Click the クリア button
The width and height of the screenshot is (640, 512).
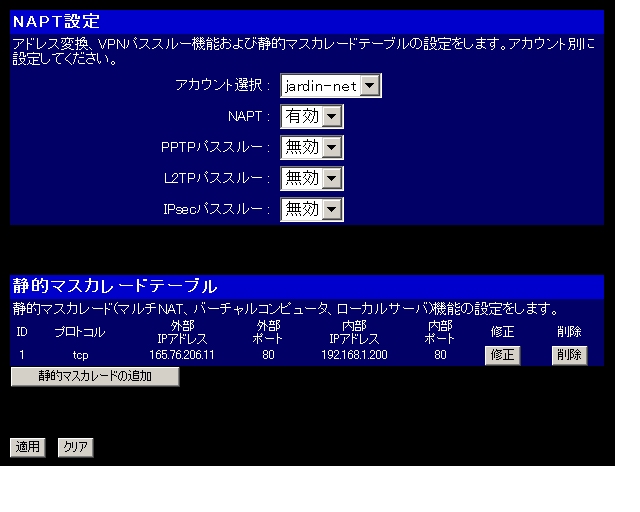point(75,447)
